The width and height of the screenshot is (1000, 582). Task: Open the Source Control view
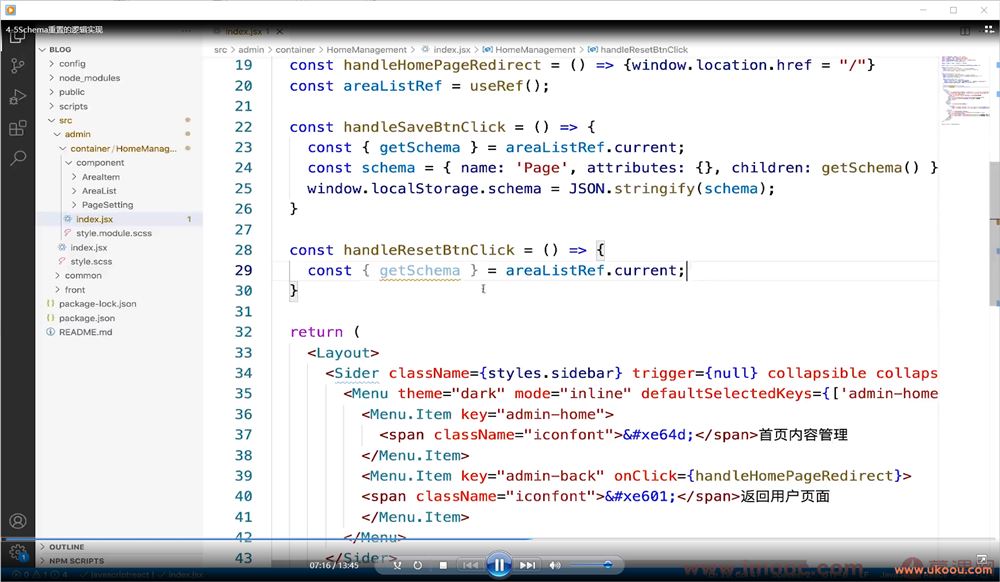(17, 66)
